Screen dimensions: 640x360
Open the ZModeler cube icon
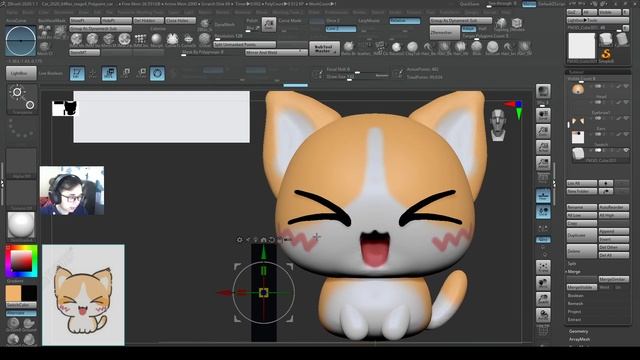(x=517, y=23)
